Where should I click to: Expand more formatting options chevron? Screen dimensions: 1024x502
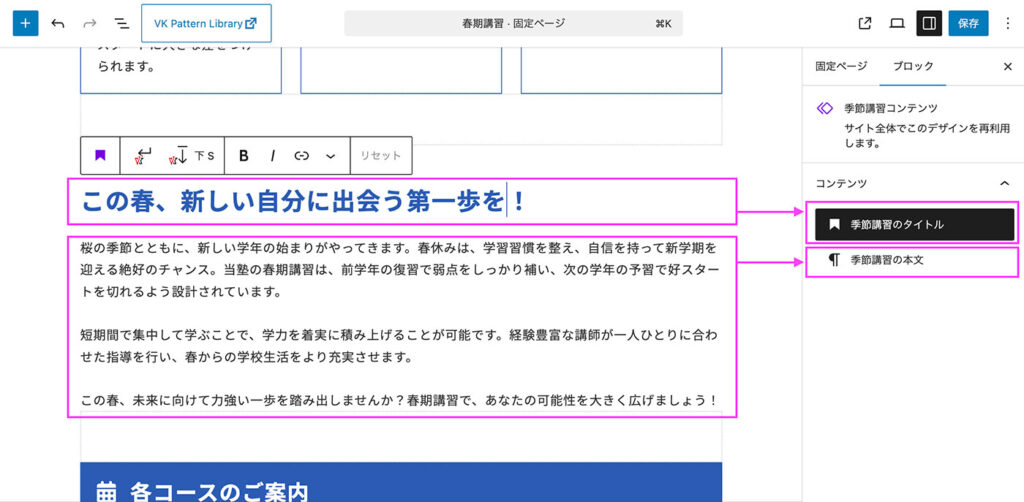331,156
